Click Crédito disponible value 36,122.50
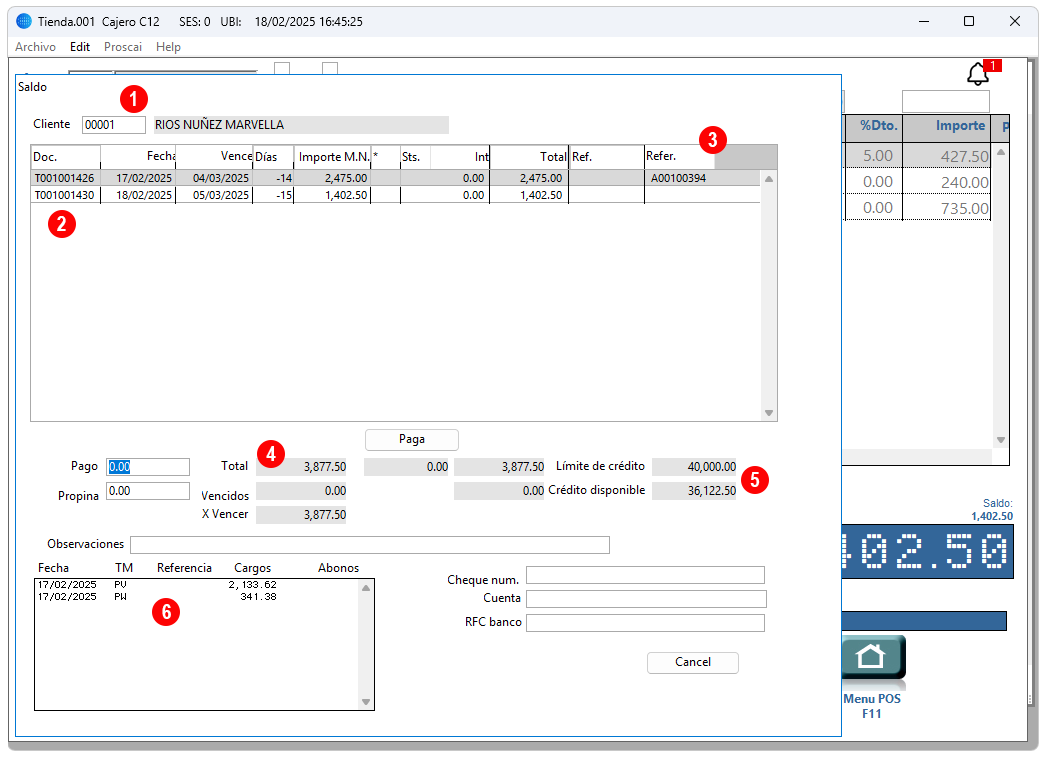 click(x=694, y=491)
